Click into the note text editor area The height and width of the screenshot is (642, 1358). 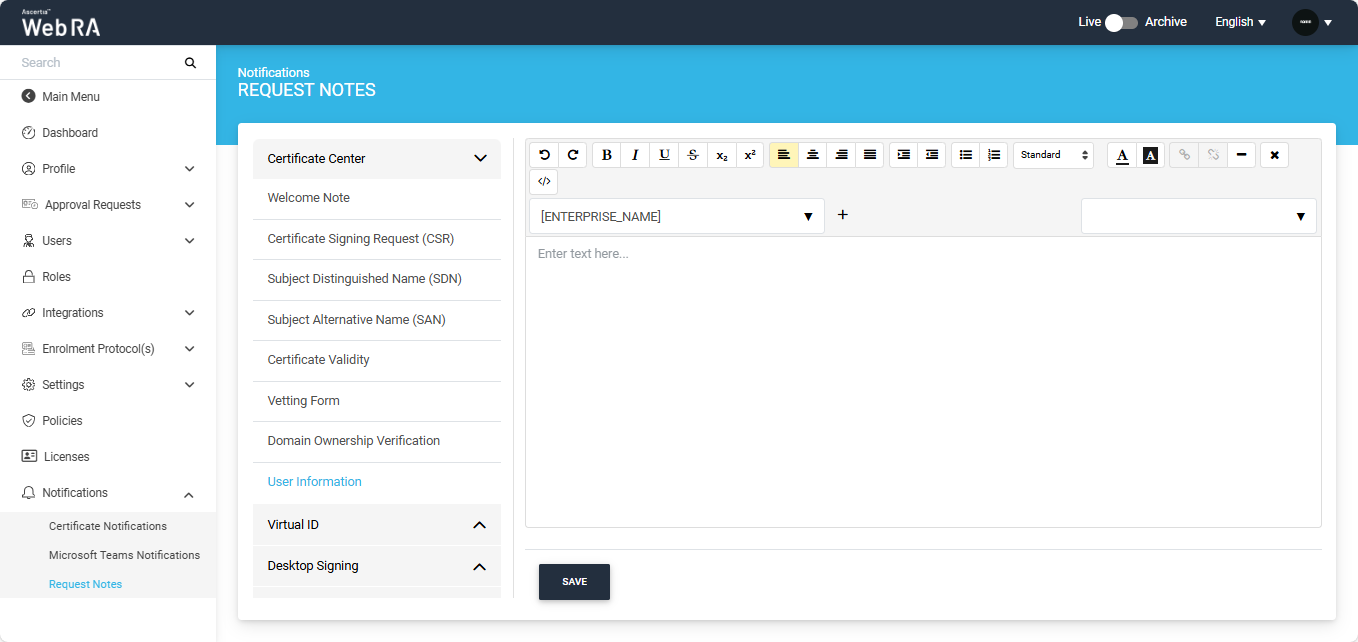(922, 380)
